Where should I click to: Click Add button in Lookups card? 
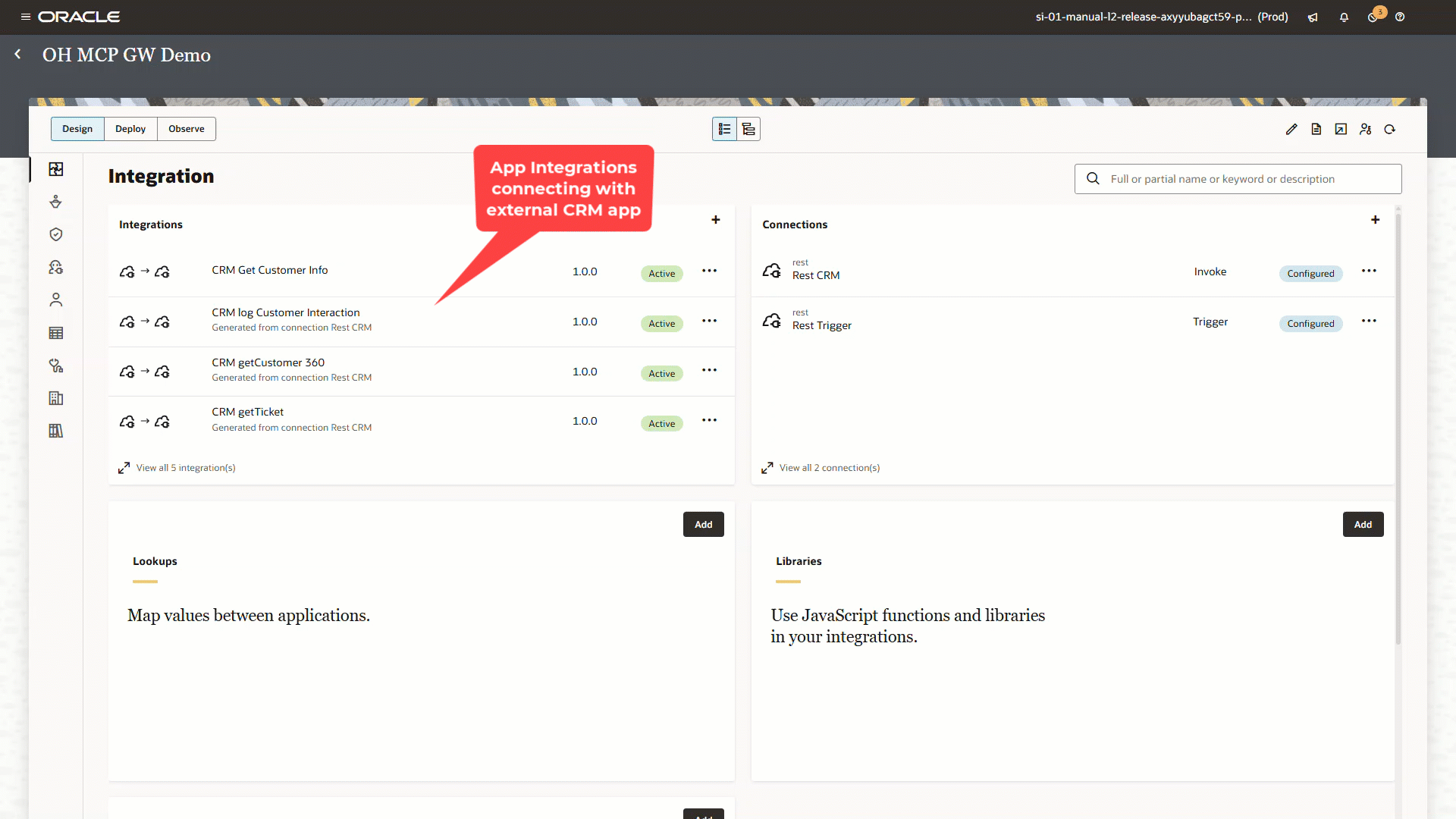coord(704,525)
